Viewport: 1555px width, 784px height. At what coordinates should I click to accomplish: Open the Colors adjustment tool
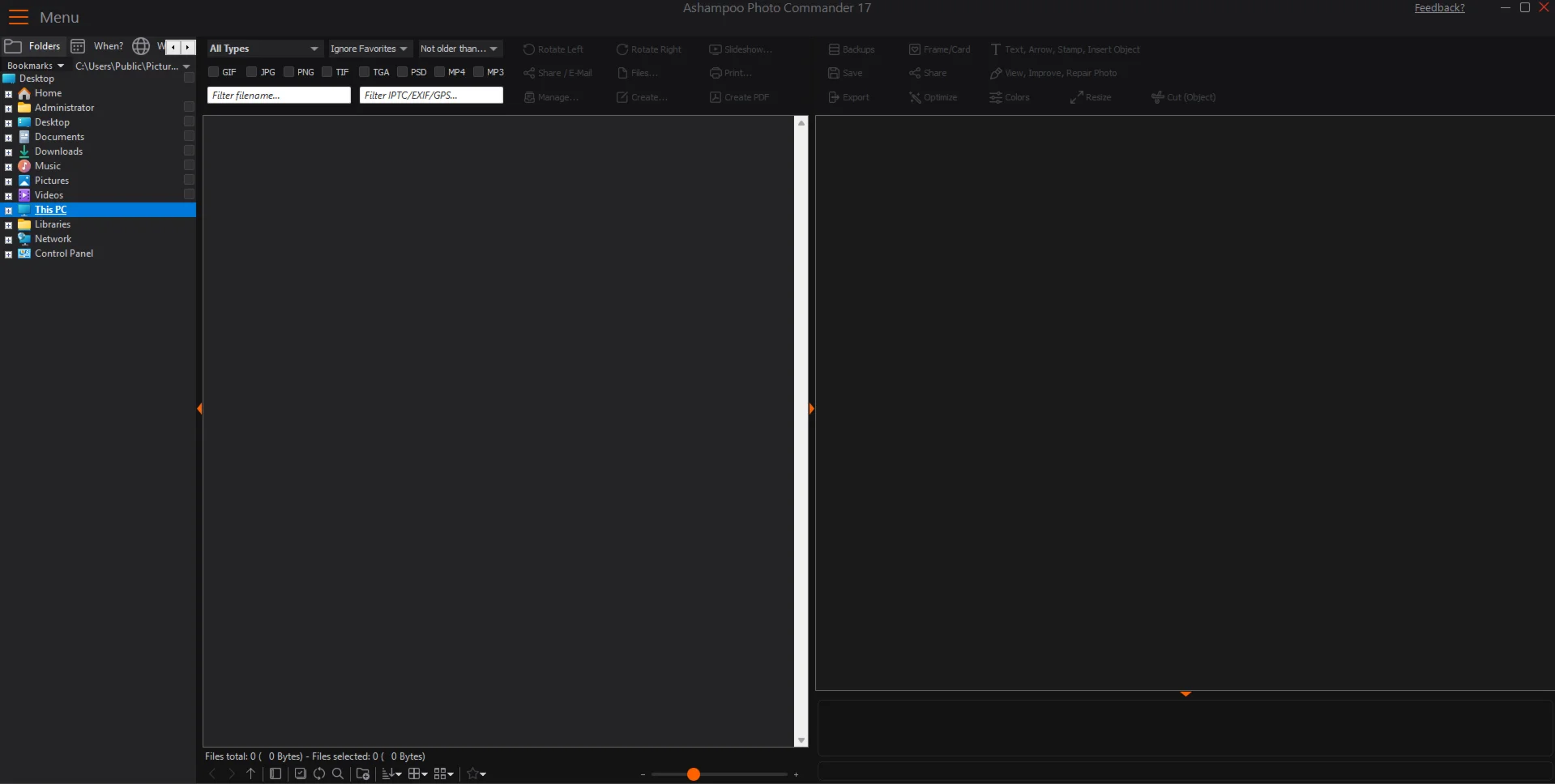click(1010, 97)
